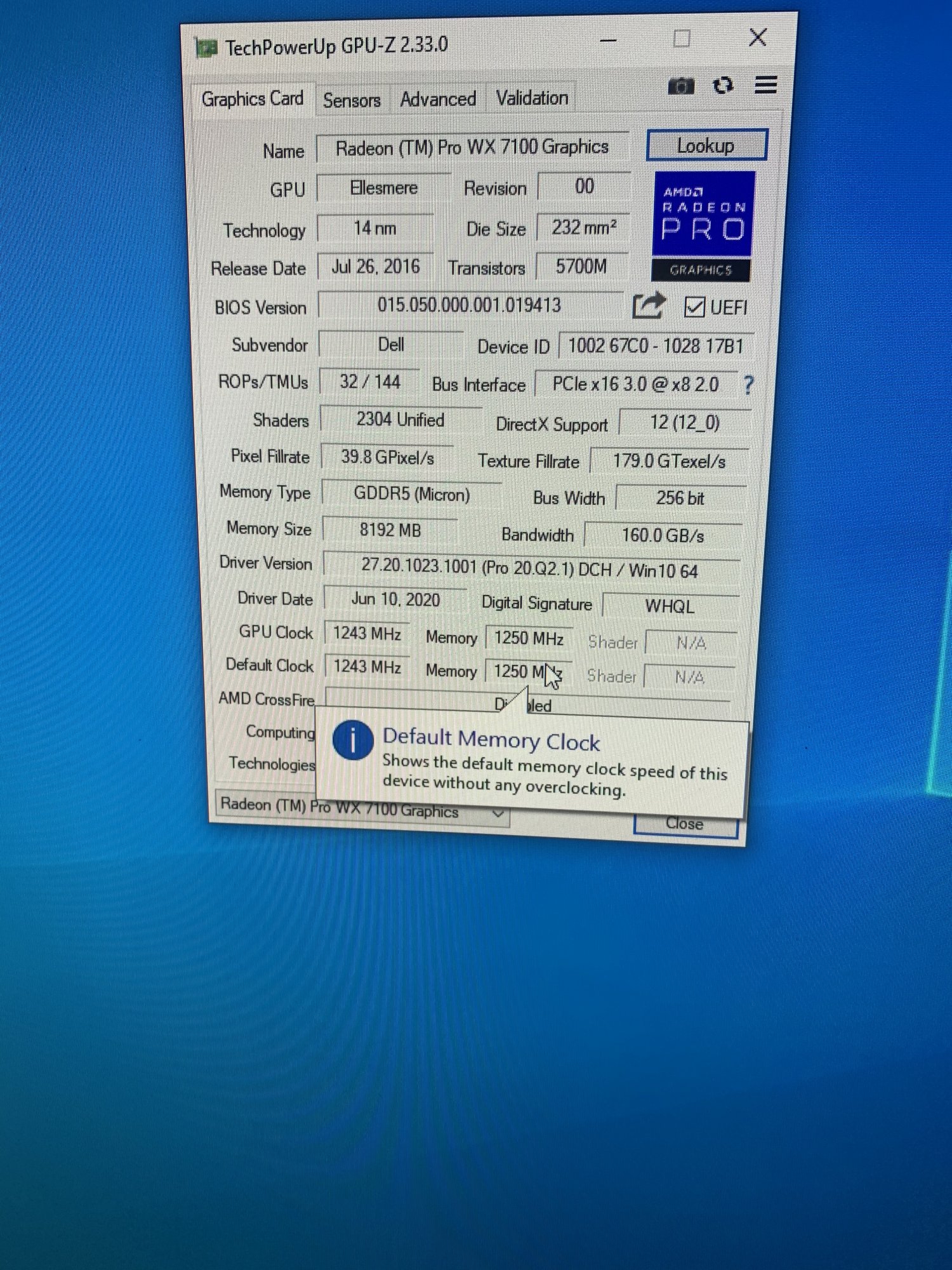
Task: Switch to the Advanced tab
Action: (438, 99)
